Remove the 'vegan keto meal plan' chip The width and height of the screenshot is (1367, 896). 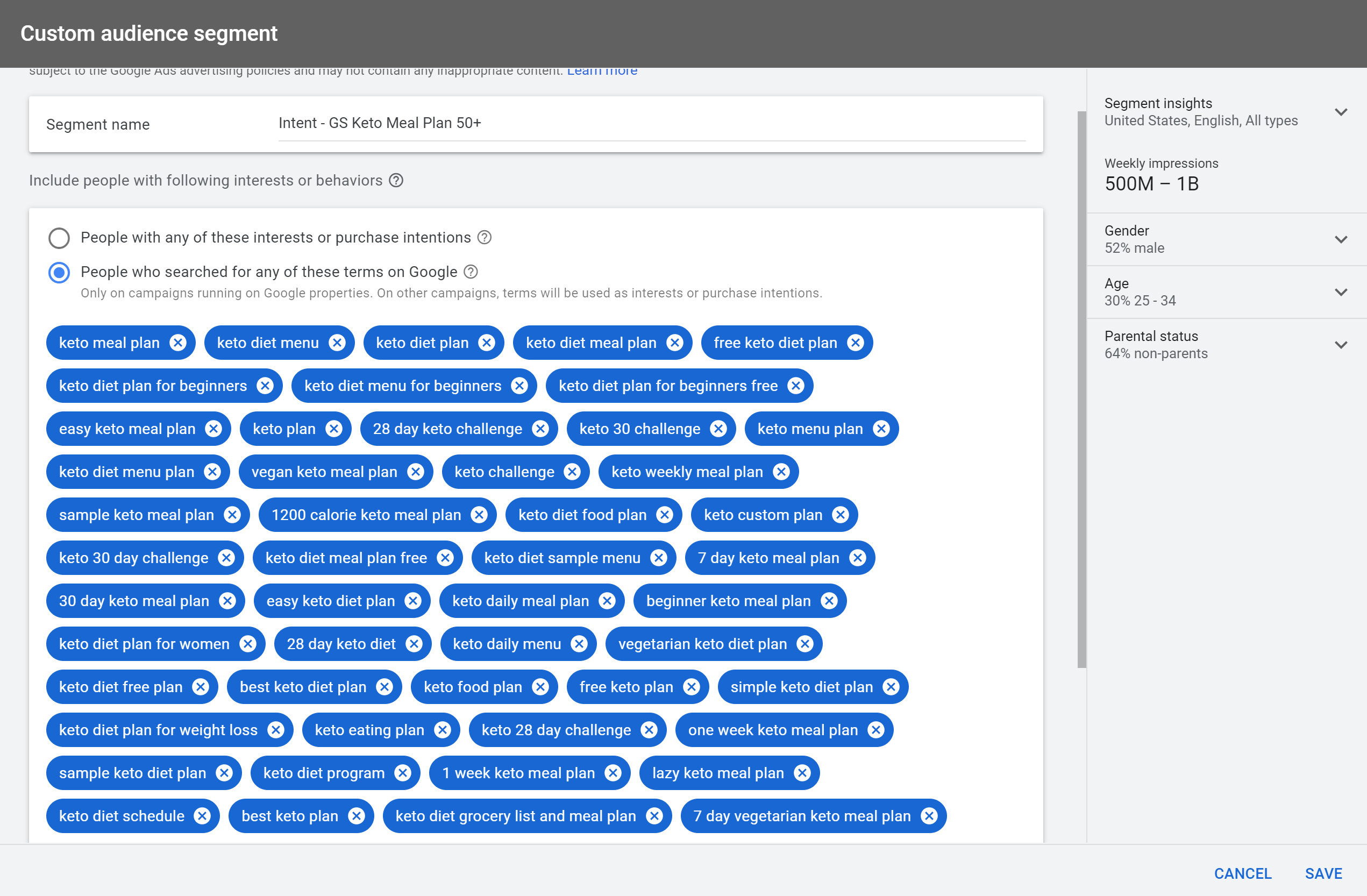(x=415, y=472)
